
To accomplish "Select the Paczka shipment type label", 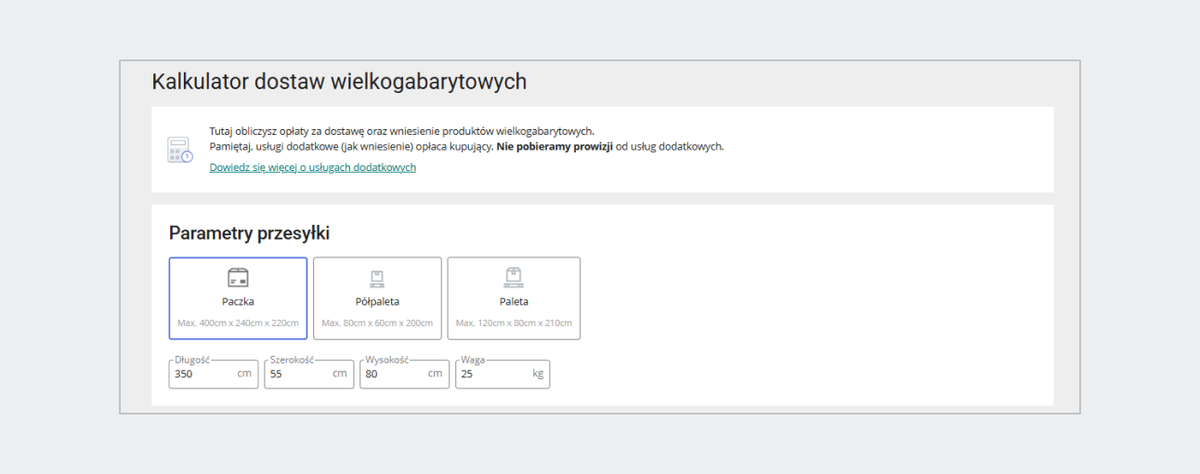I will coord(238,301).
